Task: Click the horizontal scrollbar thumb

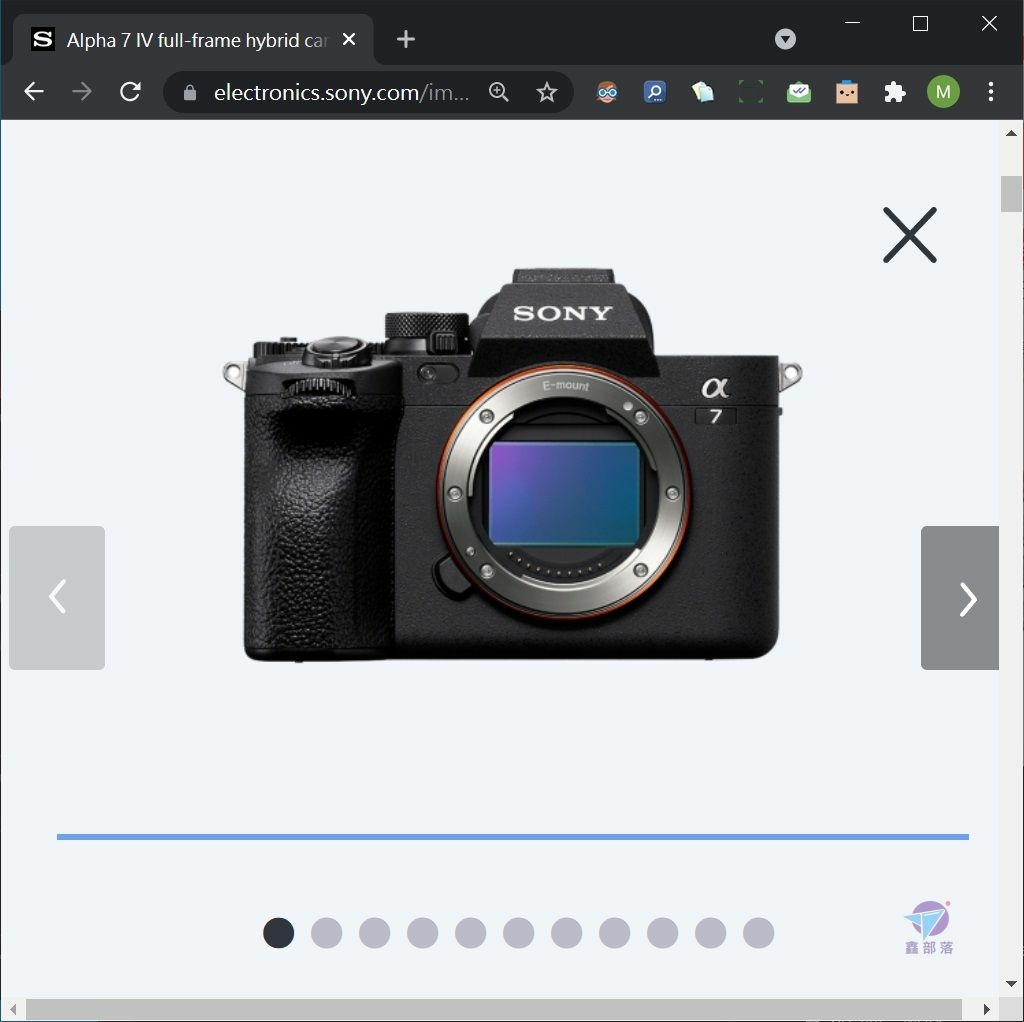Action: pos(494,1009)
